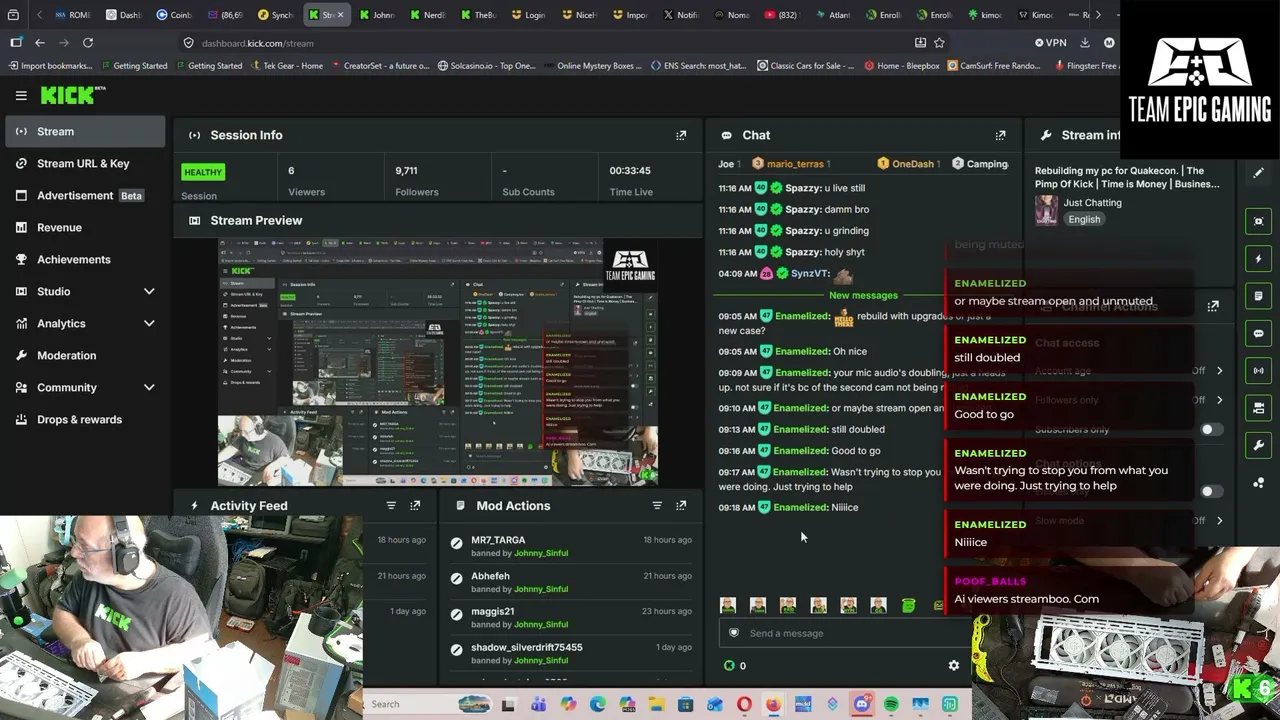The image size is (1280, 720).
Task: Open the Activity Feed filter options
Action: coord(391,506)
